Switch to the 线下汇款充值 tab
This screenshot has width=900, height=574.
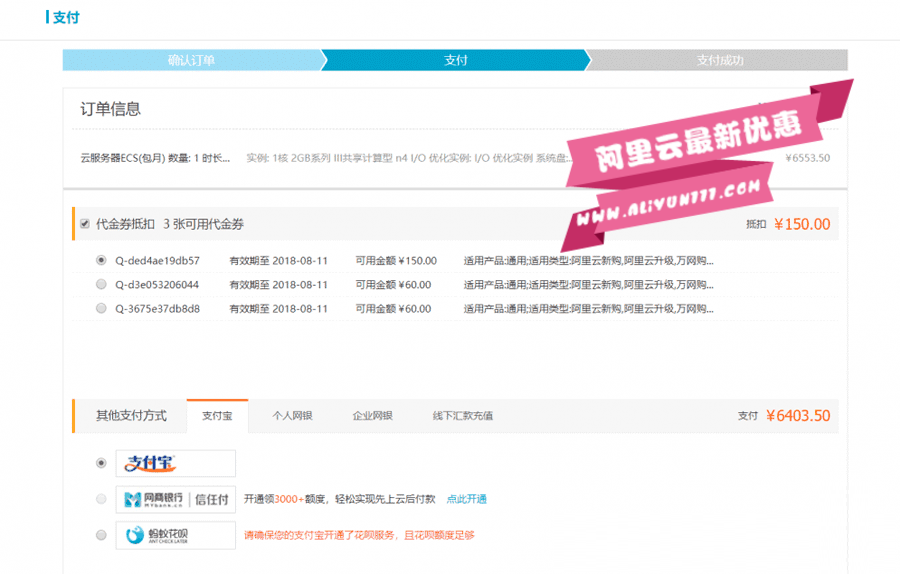pyautogui.click(x=463, y=416)
